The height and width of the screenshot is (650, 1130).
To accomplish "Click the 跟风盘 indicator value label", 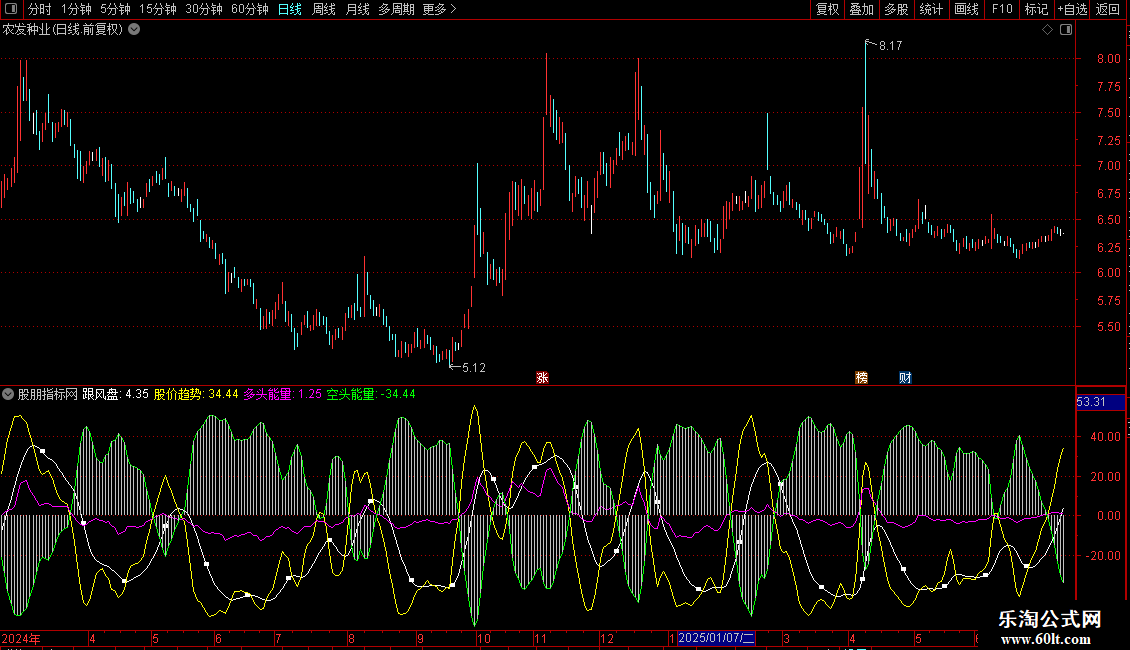I will [115, 394].
